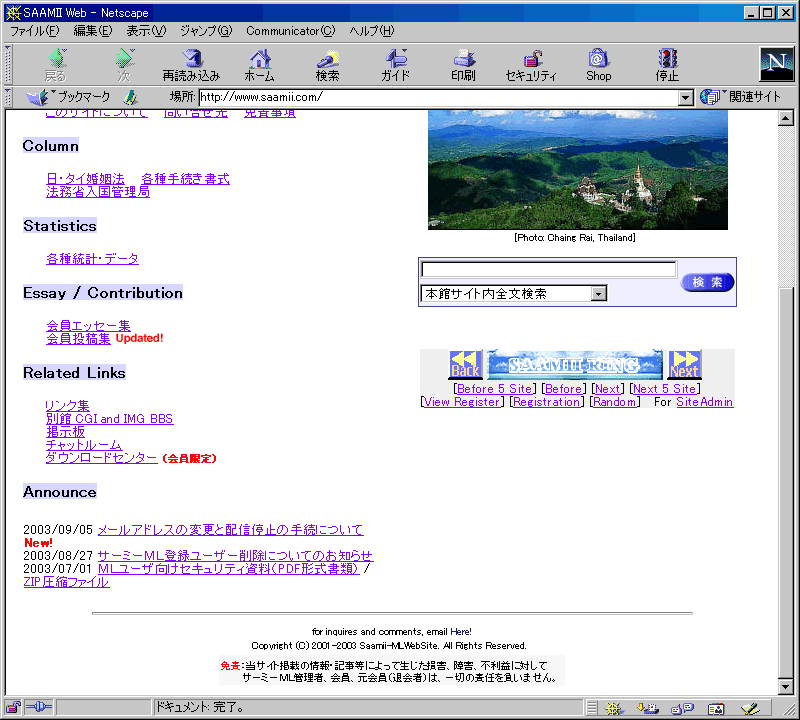Open 別館 CGI and IMG BBS link
The width and height of the screenshot is (800, 720).
pyautogui.click(x=110, y=419)
